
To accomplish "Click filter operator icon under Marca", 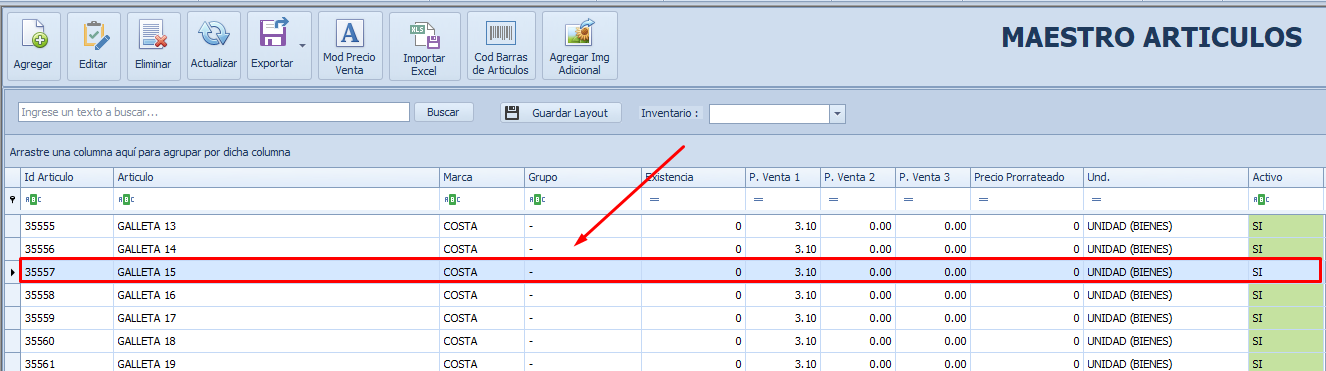I will click(x=451, y=200).
